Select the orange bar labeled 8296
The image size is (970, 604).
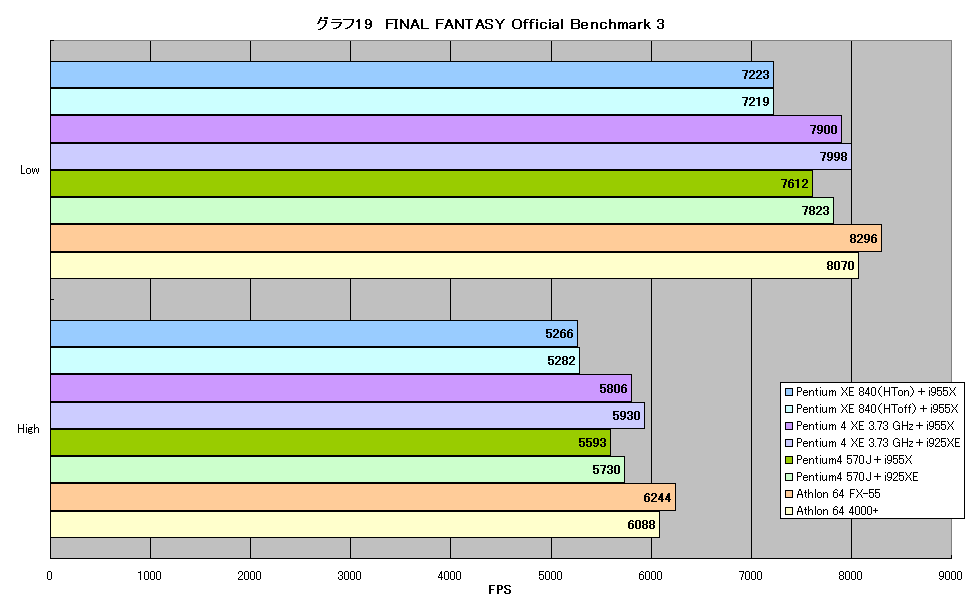(x=466, y=238)
